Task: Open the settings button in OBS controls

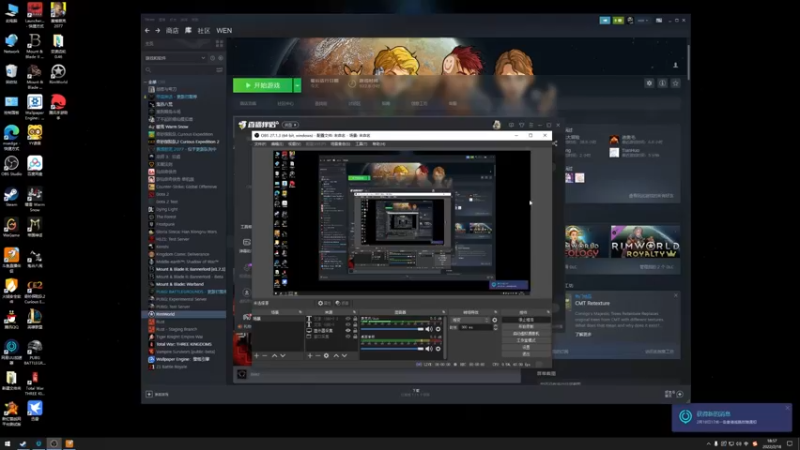Action: 526,347
